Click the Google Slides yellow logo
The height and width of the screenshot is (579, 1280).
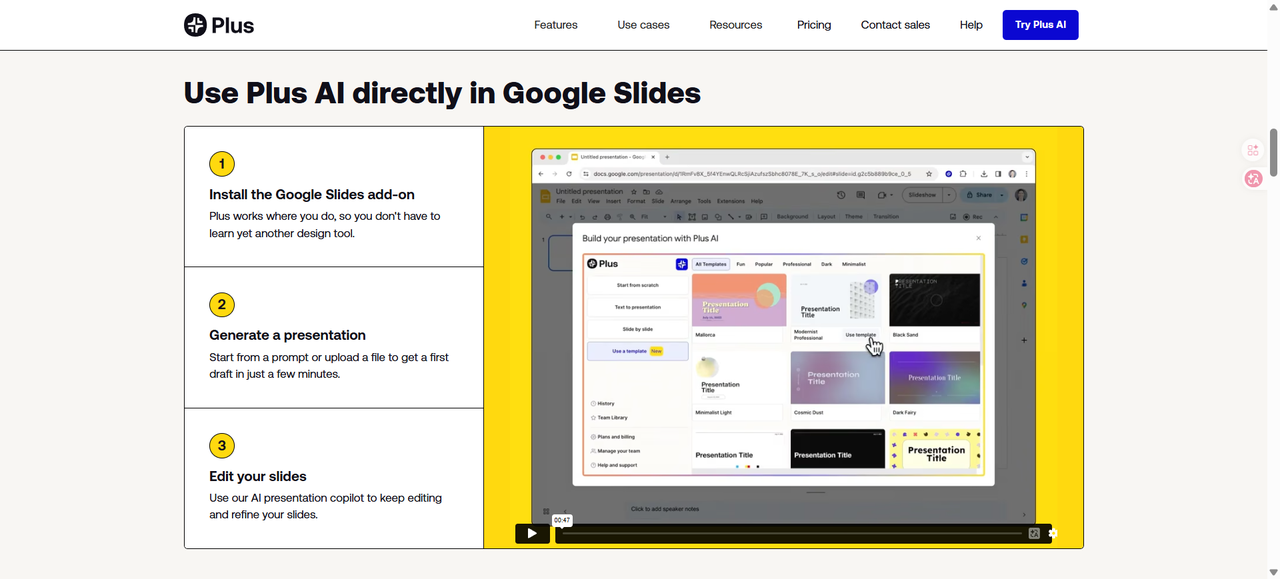[545, 195]
